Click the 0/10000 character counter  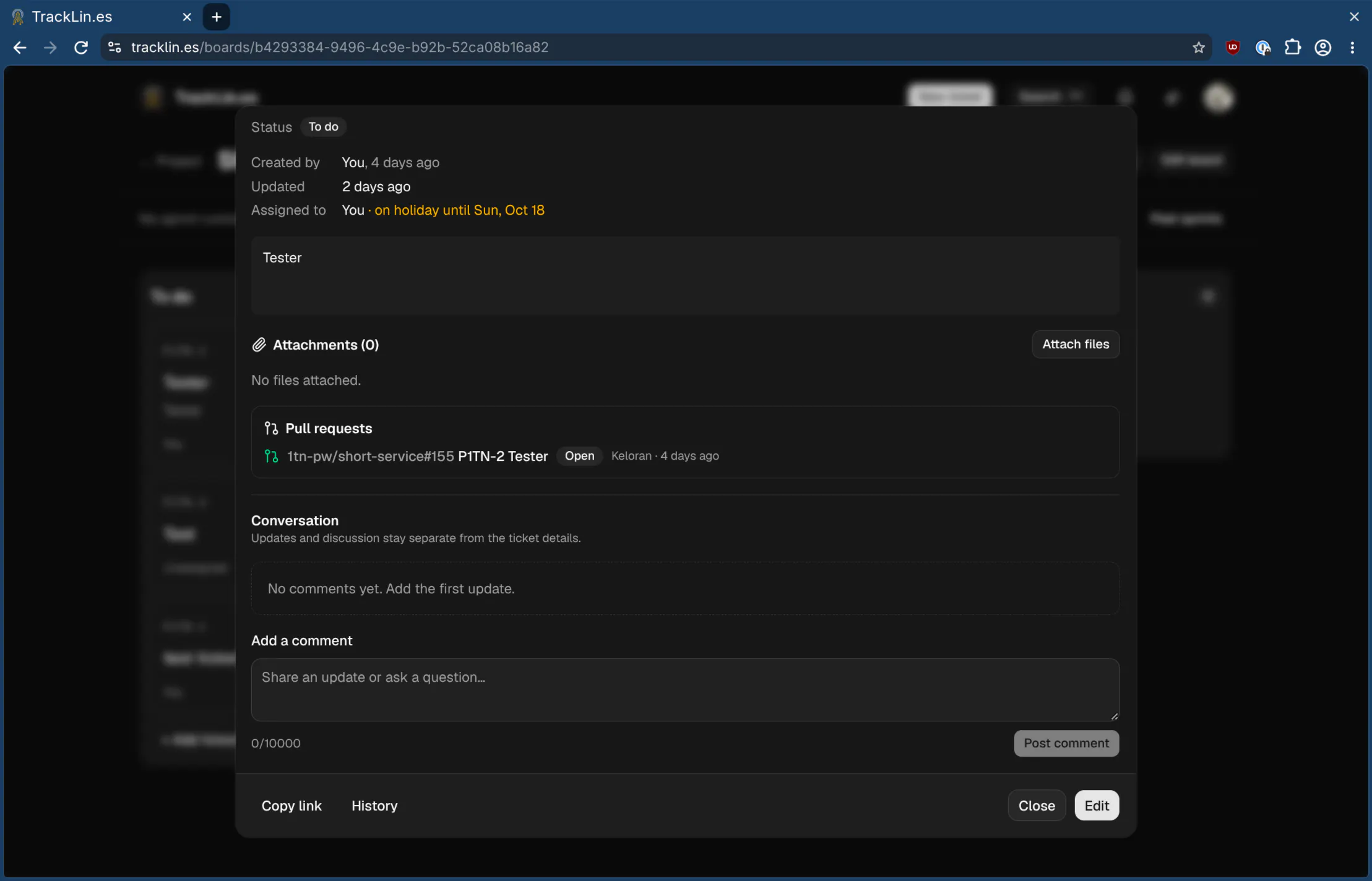click(276, 743)
